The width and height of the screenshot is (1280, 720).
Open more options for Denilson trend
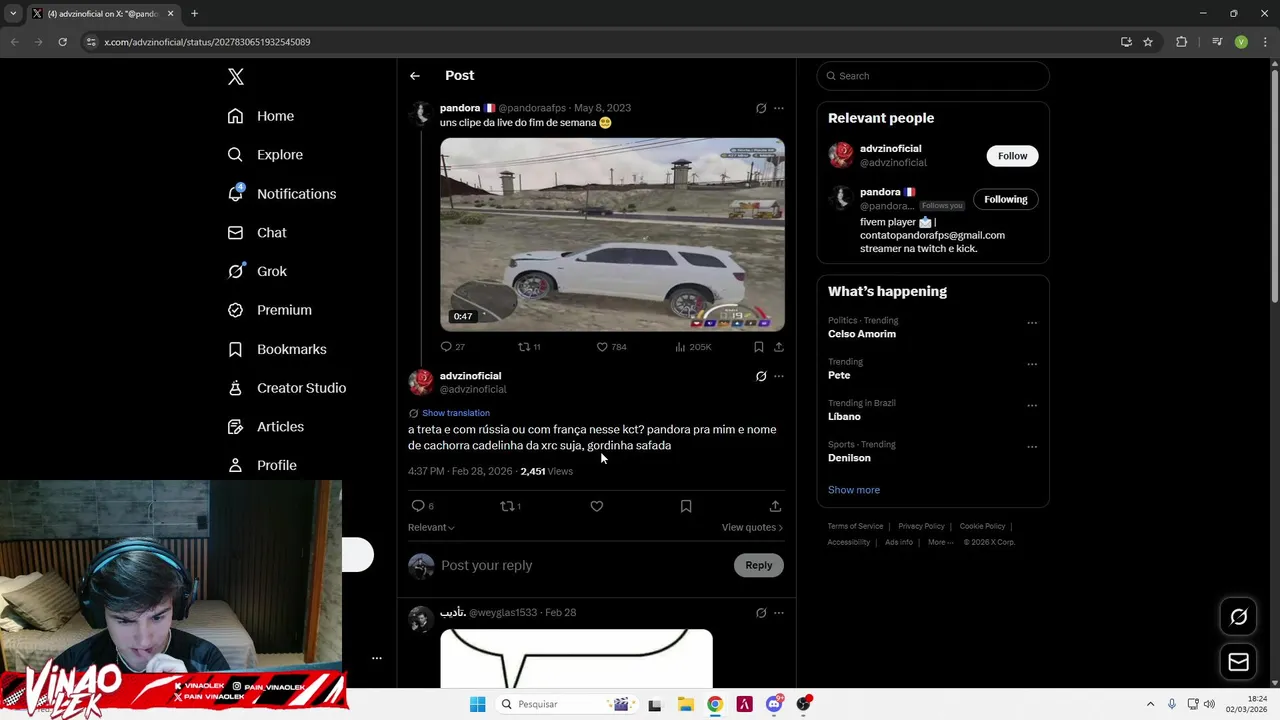tap(1032, 447)
